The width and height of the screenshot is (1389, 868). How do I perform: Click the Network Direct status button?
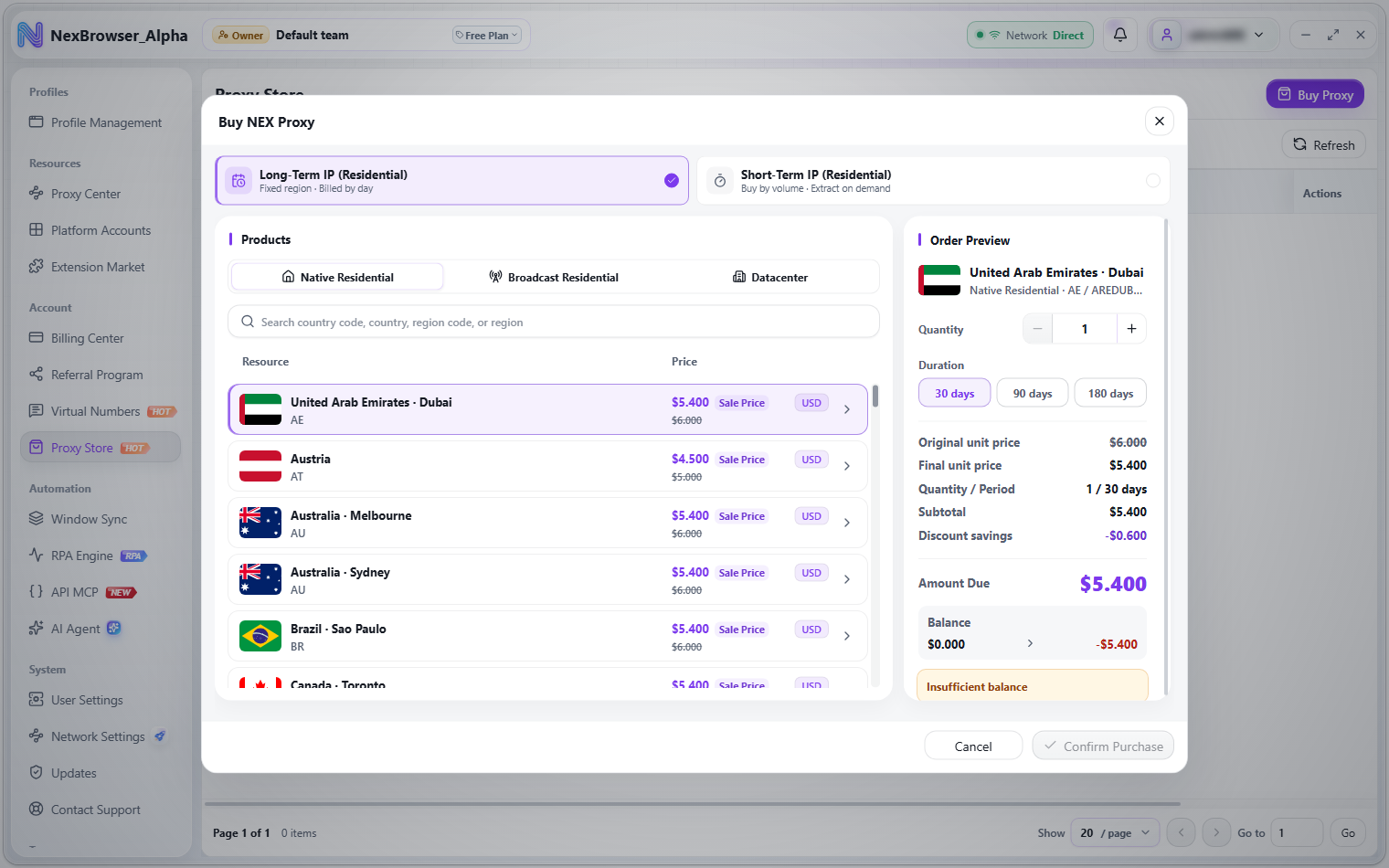(1030, 35)
